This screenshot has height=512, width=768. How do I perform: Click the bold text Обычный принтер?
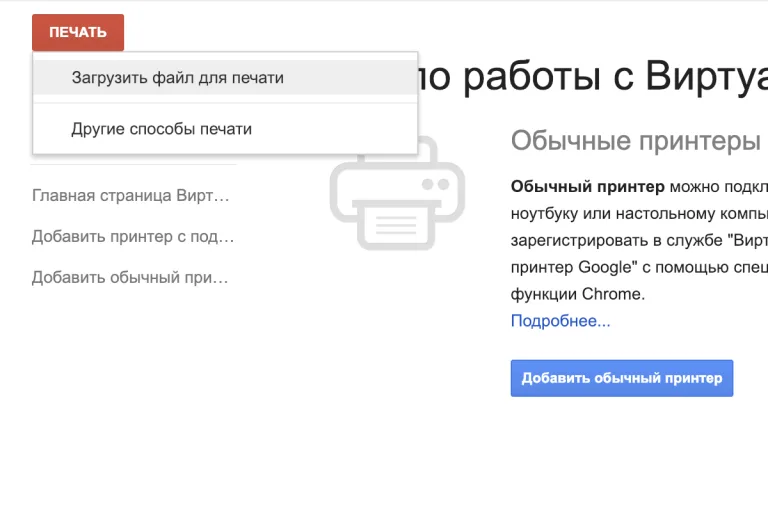coord(587,187)
